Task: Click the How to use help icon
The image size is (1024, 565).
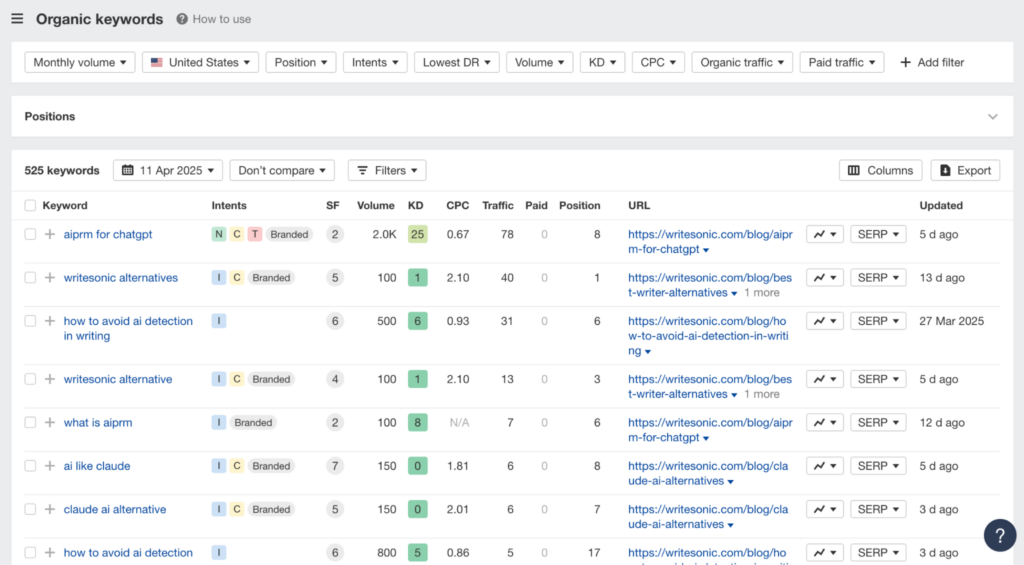Action: tap(182, 19)
